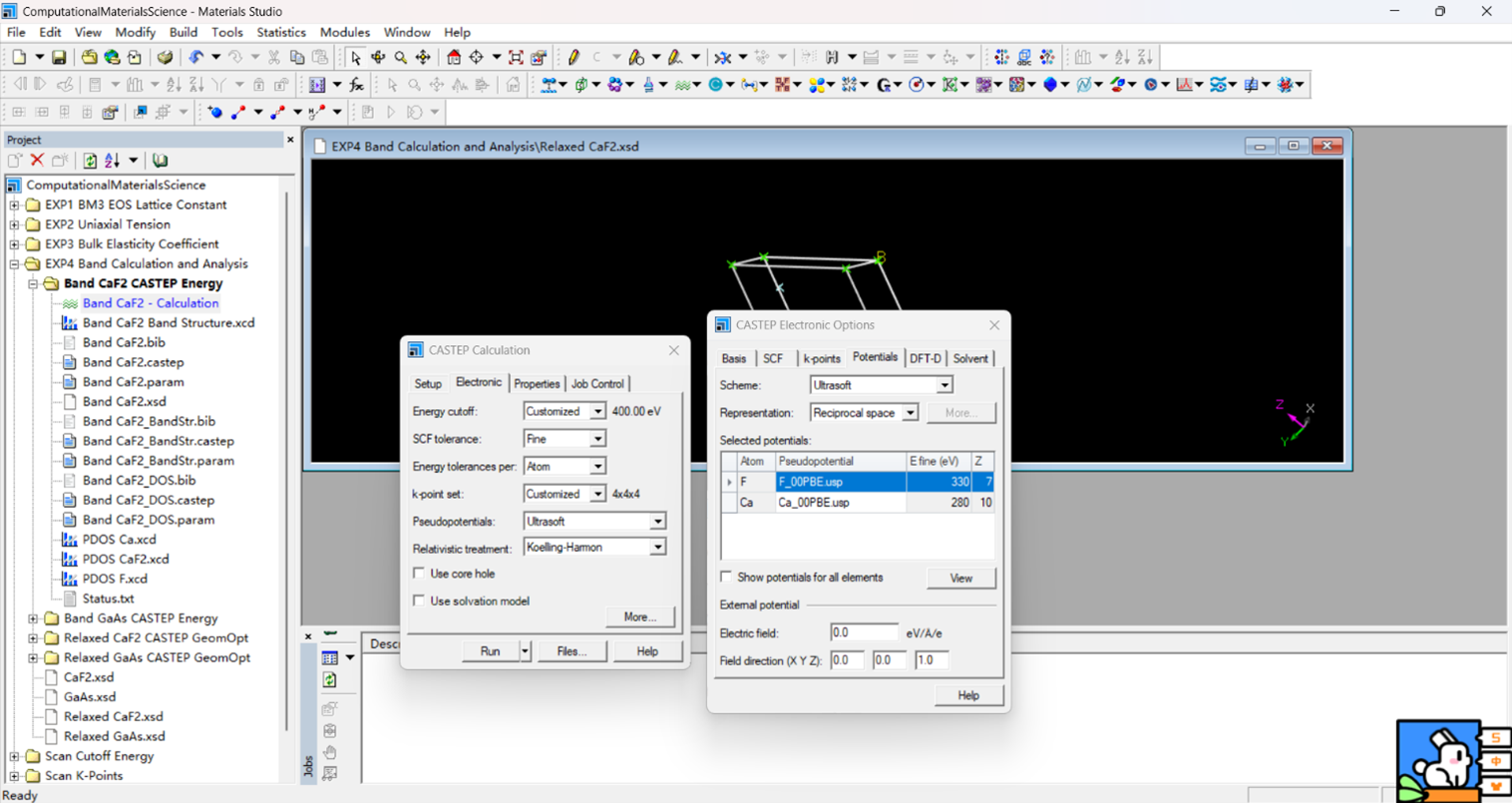Screen dimensions: 1512x803
Task: Open the SCF tolerance dropdown
Action: pos(597,439)
